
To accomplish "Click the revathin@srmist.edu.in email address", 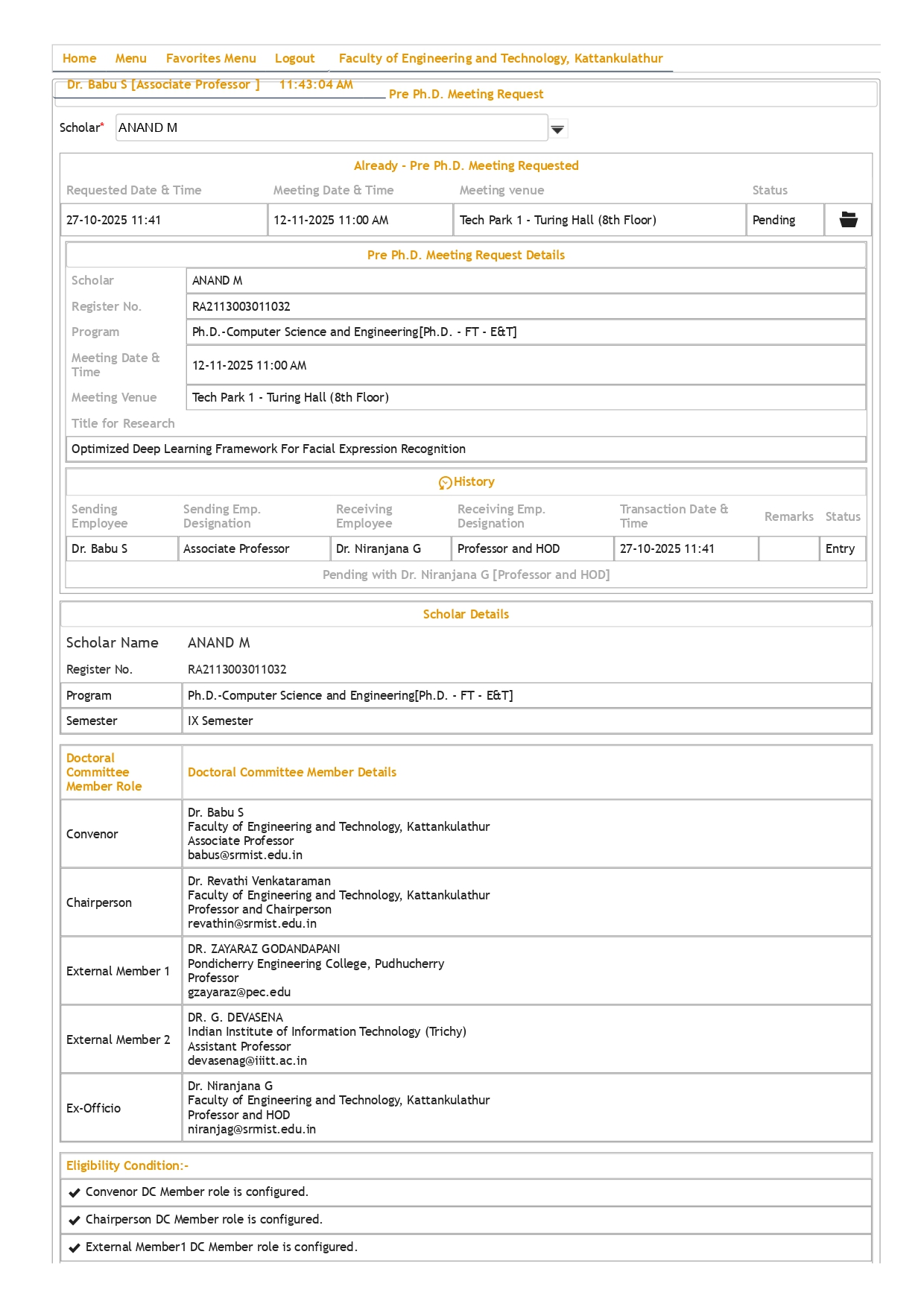I will [x=252, y=923].
